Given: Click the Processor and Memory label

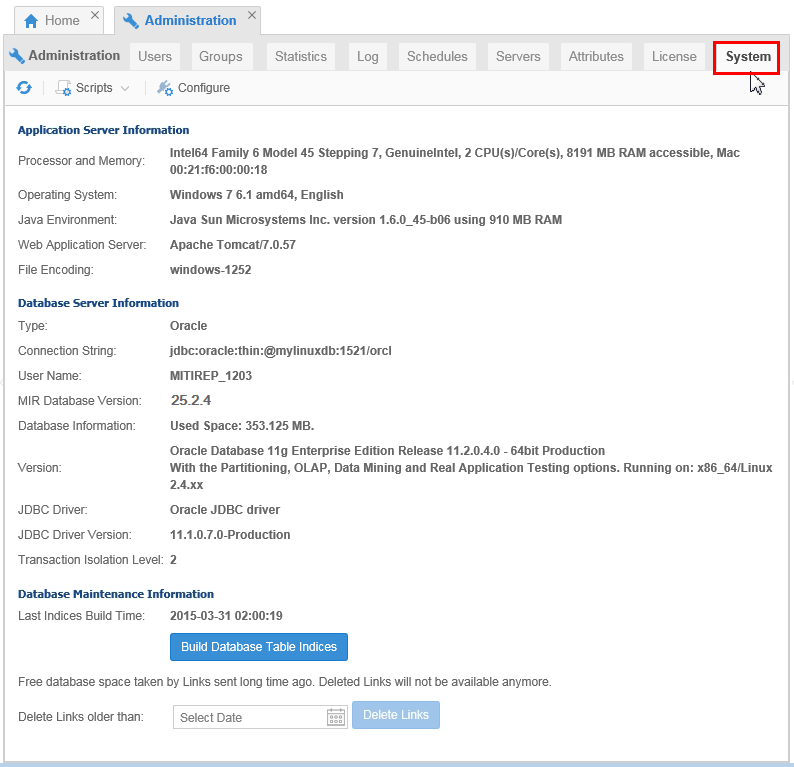Looking at the screenshot, I should (81, 161).
